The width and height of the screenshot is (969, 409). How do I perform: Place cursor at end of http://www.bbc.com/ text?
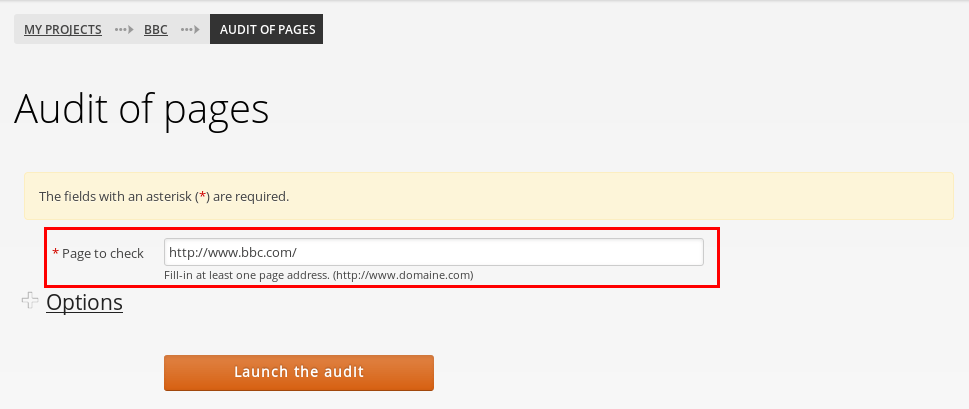(298, 252)
